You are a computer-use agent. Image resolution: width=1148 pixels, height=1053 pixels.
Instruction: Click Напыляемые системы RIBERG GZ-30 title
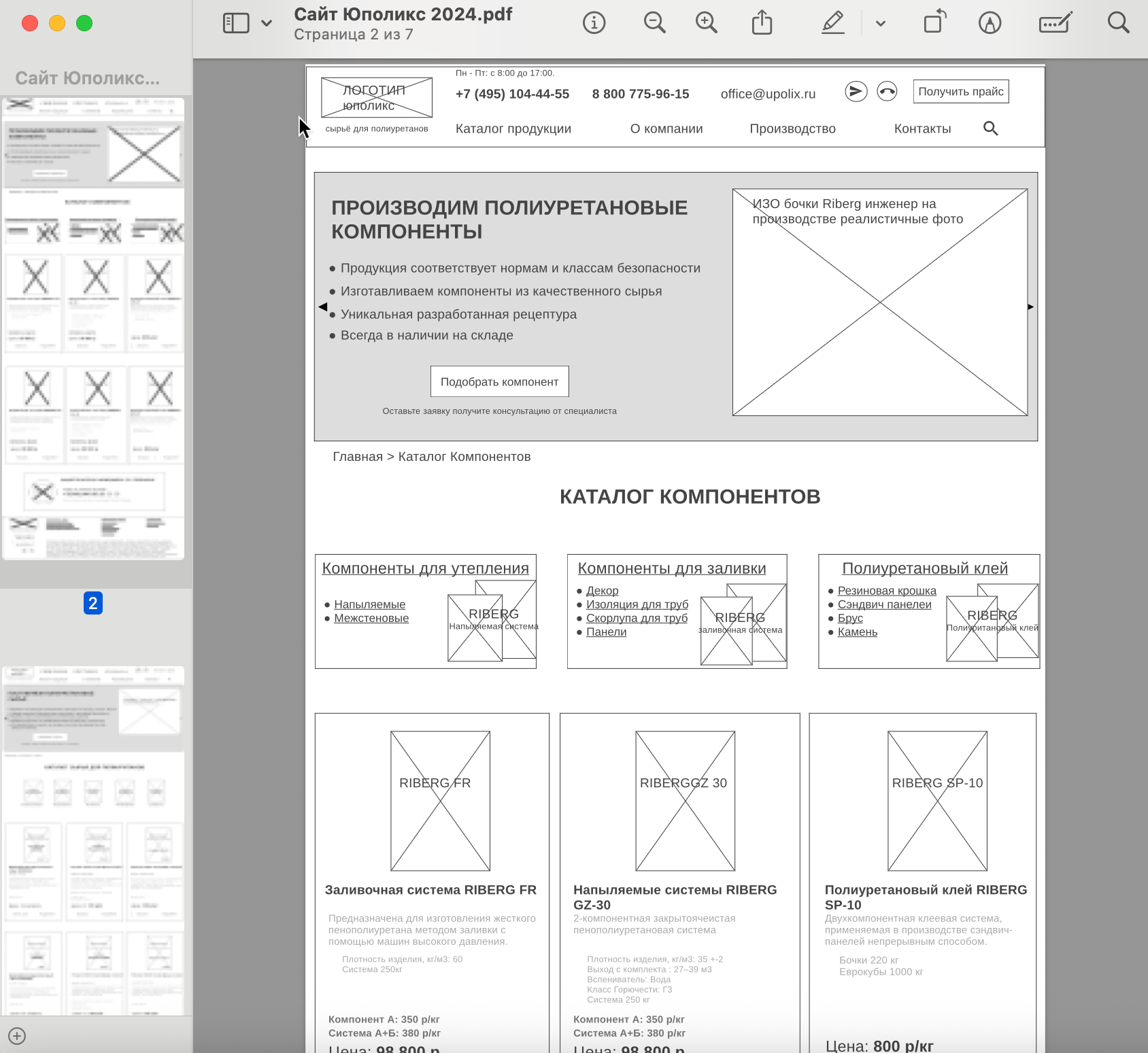pyautogui.click(x=675, y=897)
